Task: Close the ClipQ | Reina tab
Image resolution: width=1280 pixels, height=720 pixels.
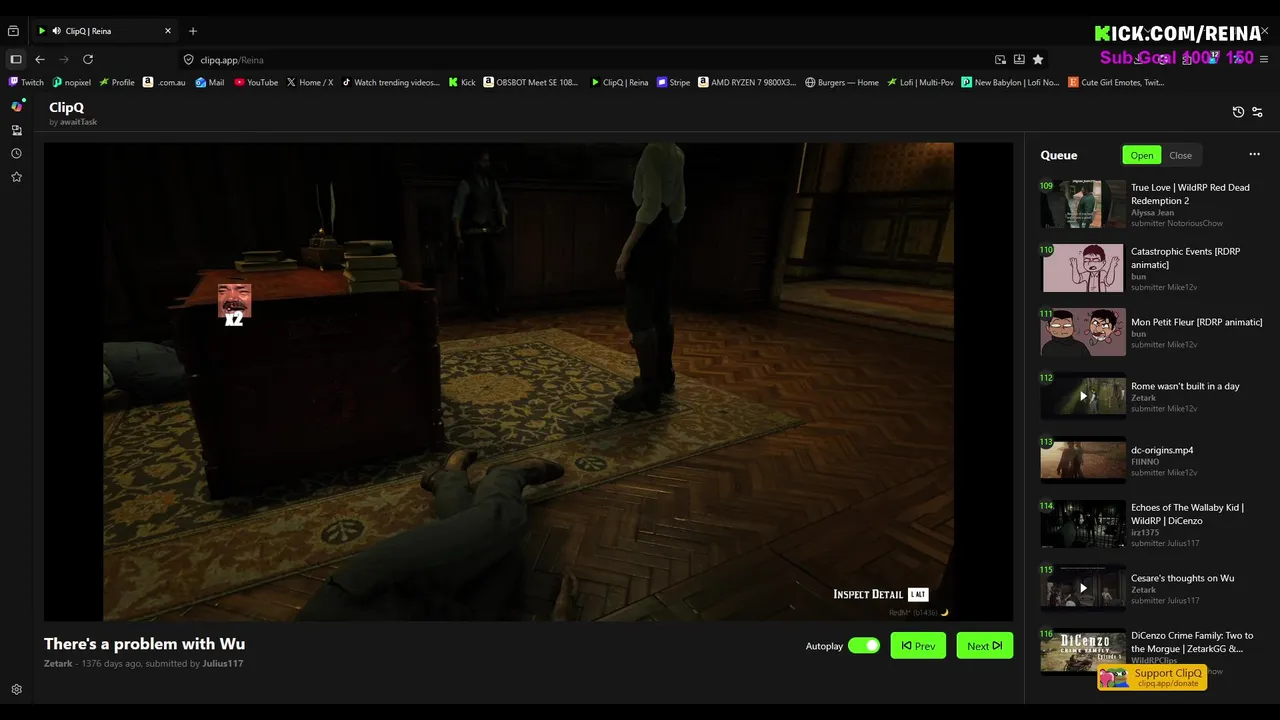Action: pos(168,31)
